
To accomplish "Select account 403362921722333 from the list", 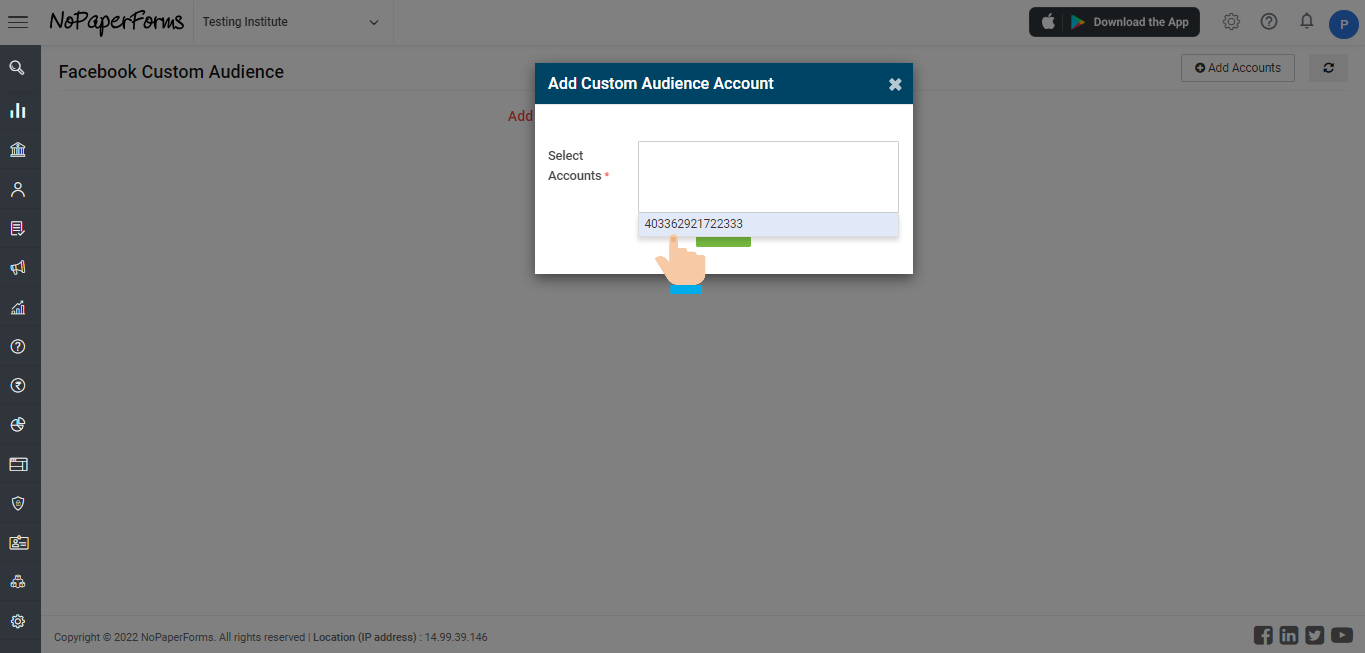I will tap(768, 224).
